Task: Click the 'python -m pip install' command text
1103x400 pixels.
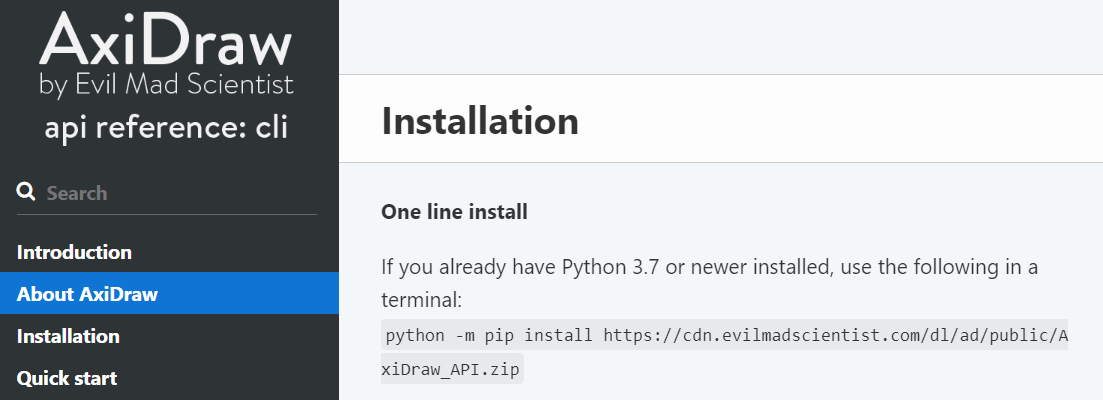Action: (x=489, y=335)
